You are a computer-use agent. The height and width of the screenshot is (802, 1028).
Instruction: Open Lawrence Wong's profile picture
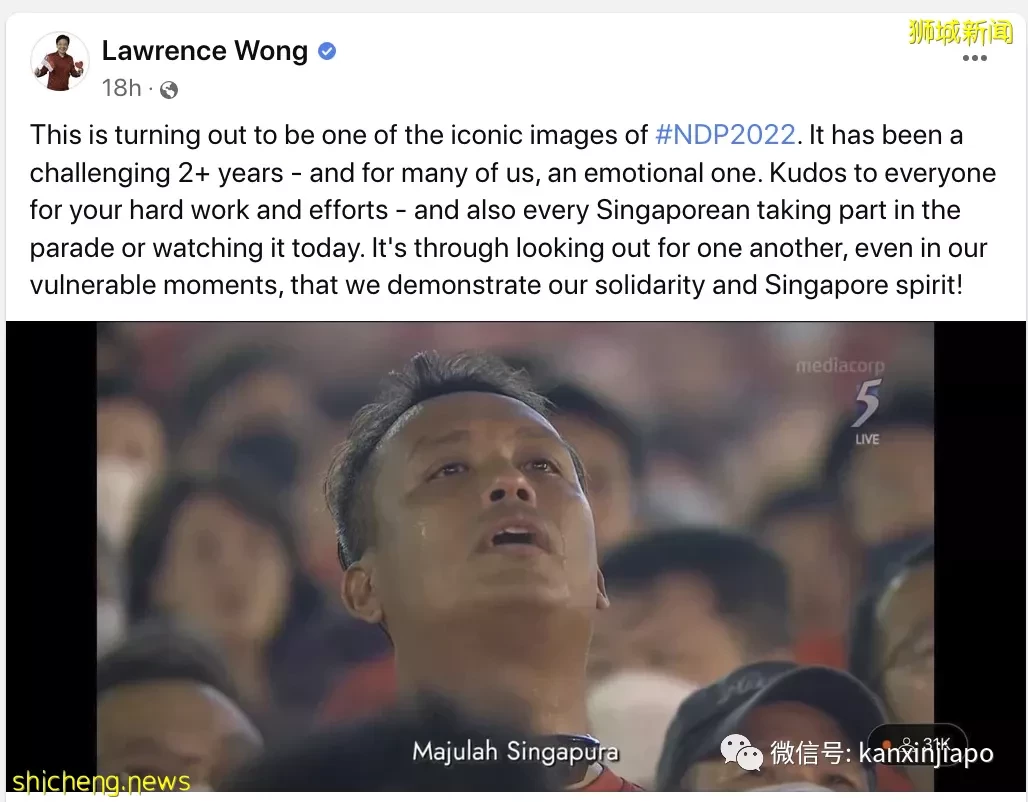60,62
